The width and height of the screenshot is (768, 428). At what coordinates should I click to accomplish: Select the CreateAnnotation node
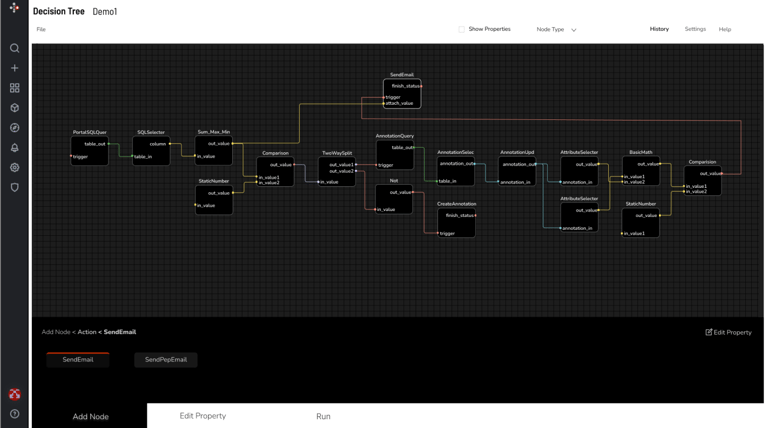click(456, 222)
